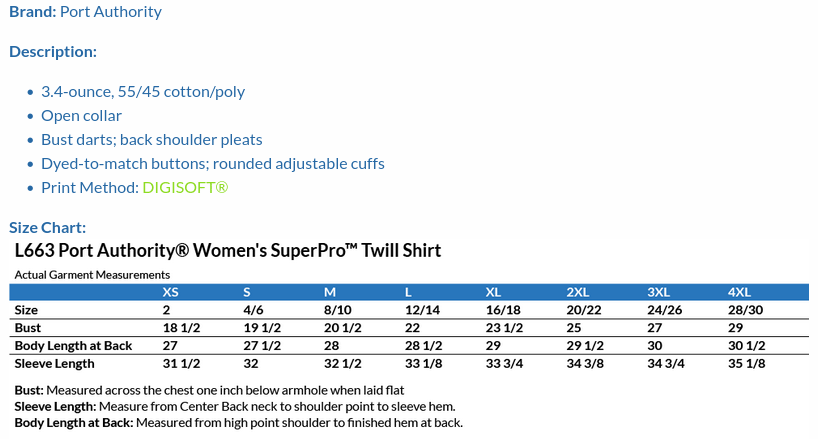The width and height of the screenshot is (818, 439).
Task: Click the Bust darts bullet point
Action: (152, 139)
